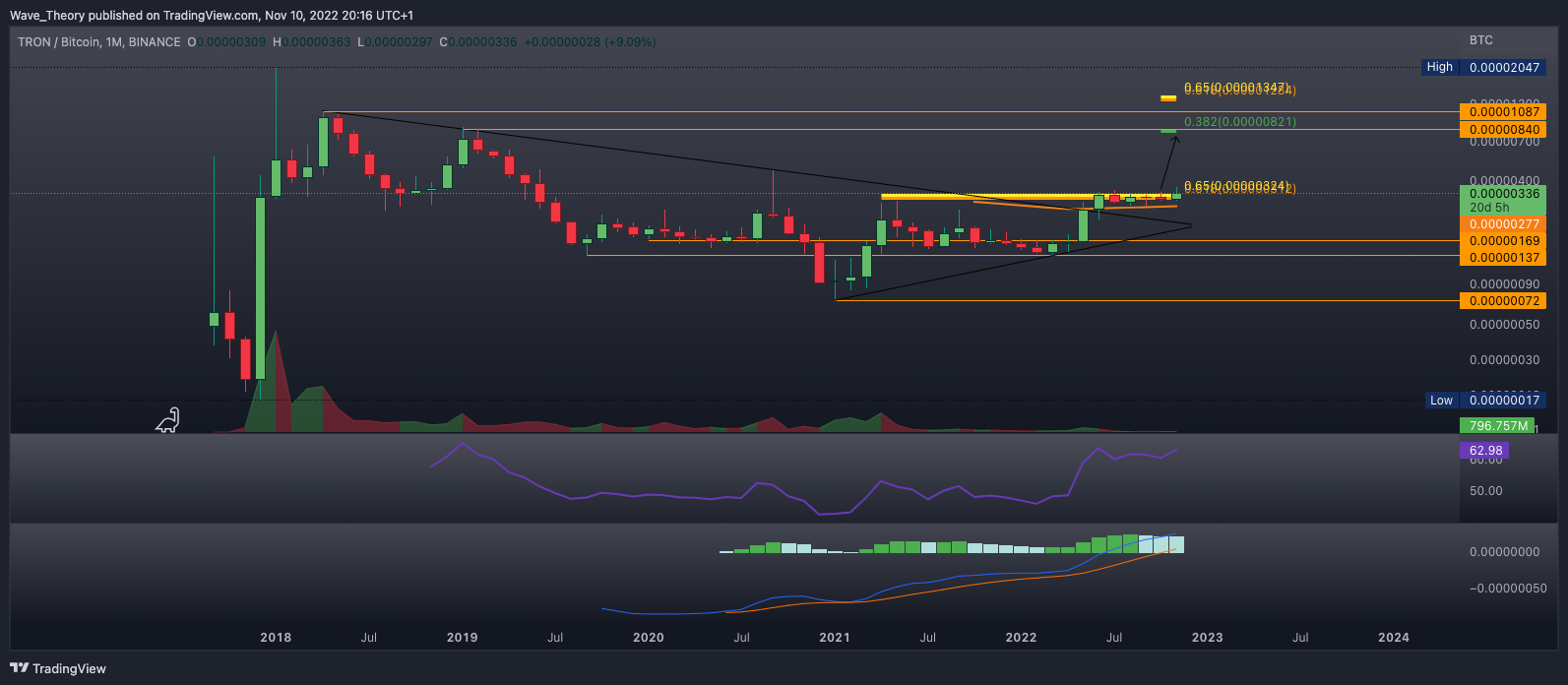This screenshot has width=1568, height=685.
Task: Click the purple RSI value 62.98 label
Action: pyautogui.click(x=1484, y=451)
